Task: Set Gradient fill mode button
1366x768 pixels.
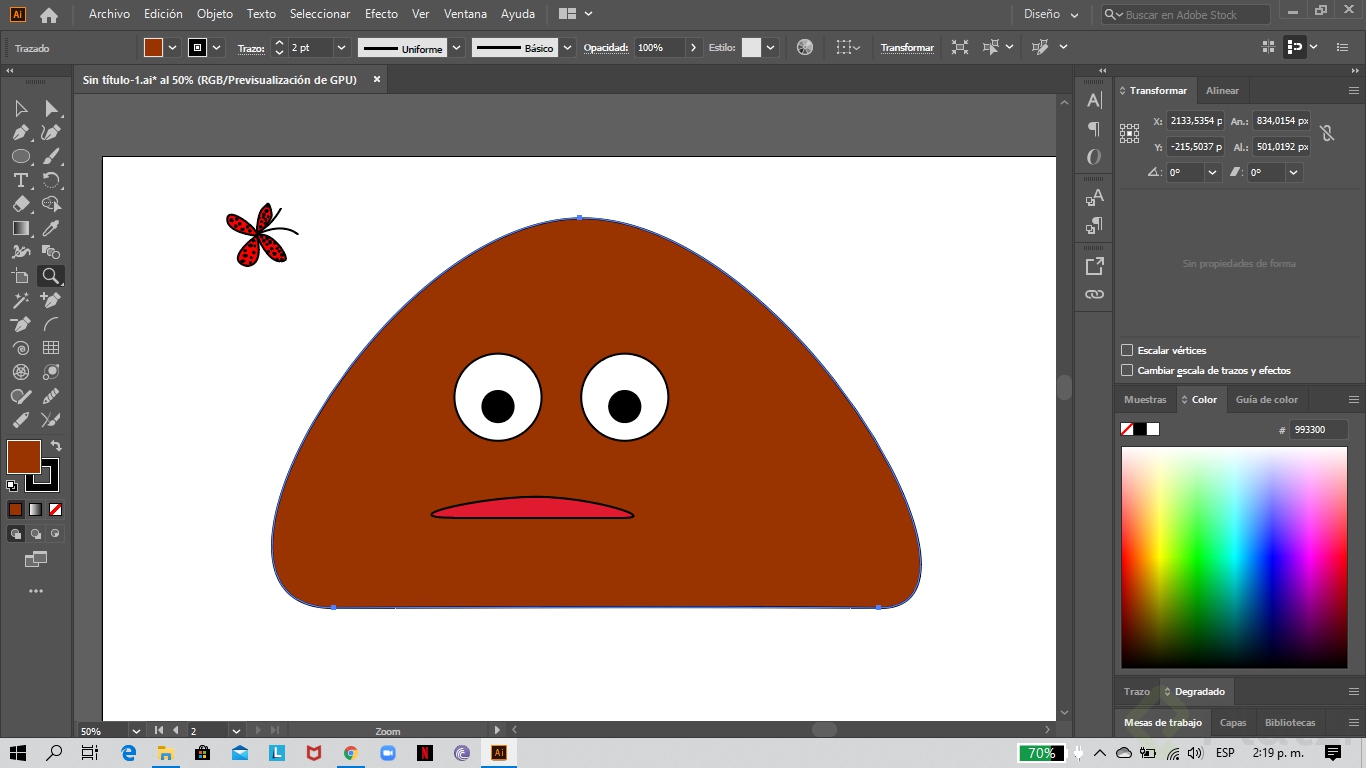Action: click(35, 509)
